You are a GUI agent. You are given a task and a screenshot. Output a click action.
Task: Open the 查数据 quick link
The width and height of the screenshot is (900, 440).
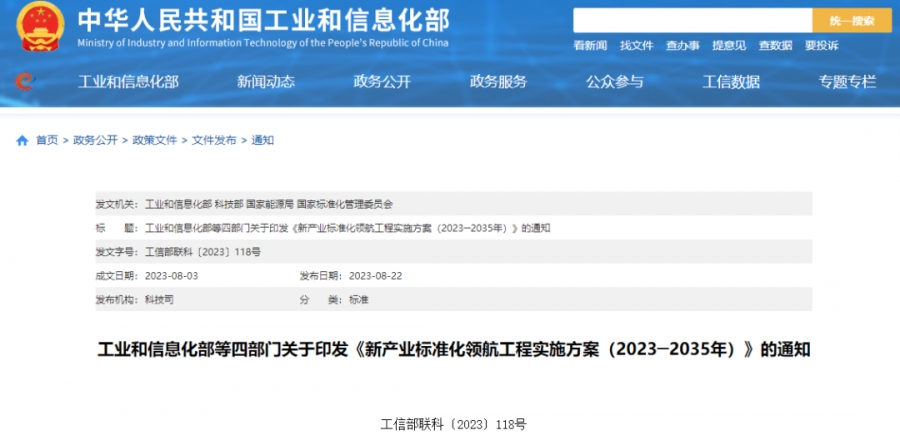tap(775, 46)
